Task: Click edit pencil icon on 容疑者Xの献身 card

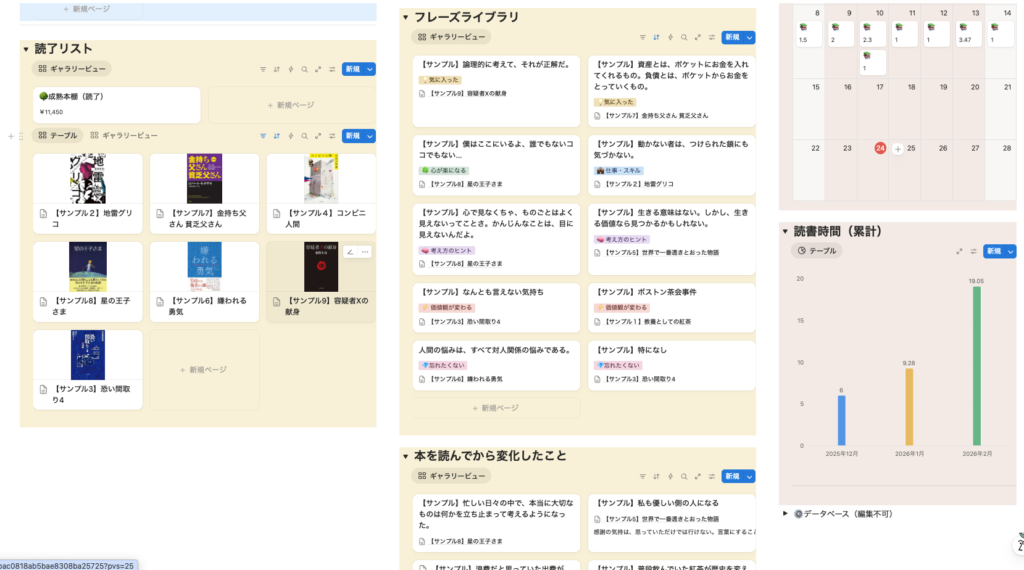Action: click(x=350, y=252)
